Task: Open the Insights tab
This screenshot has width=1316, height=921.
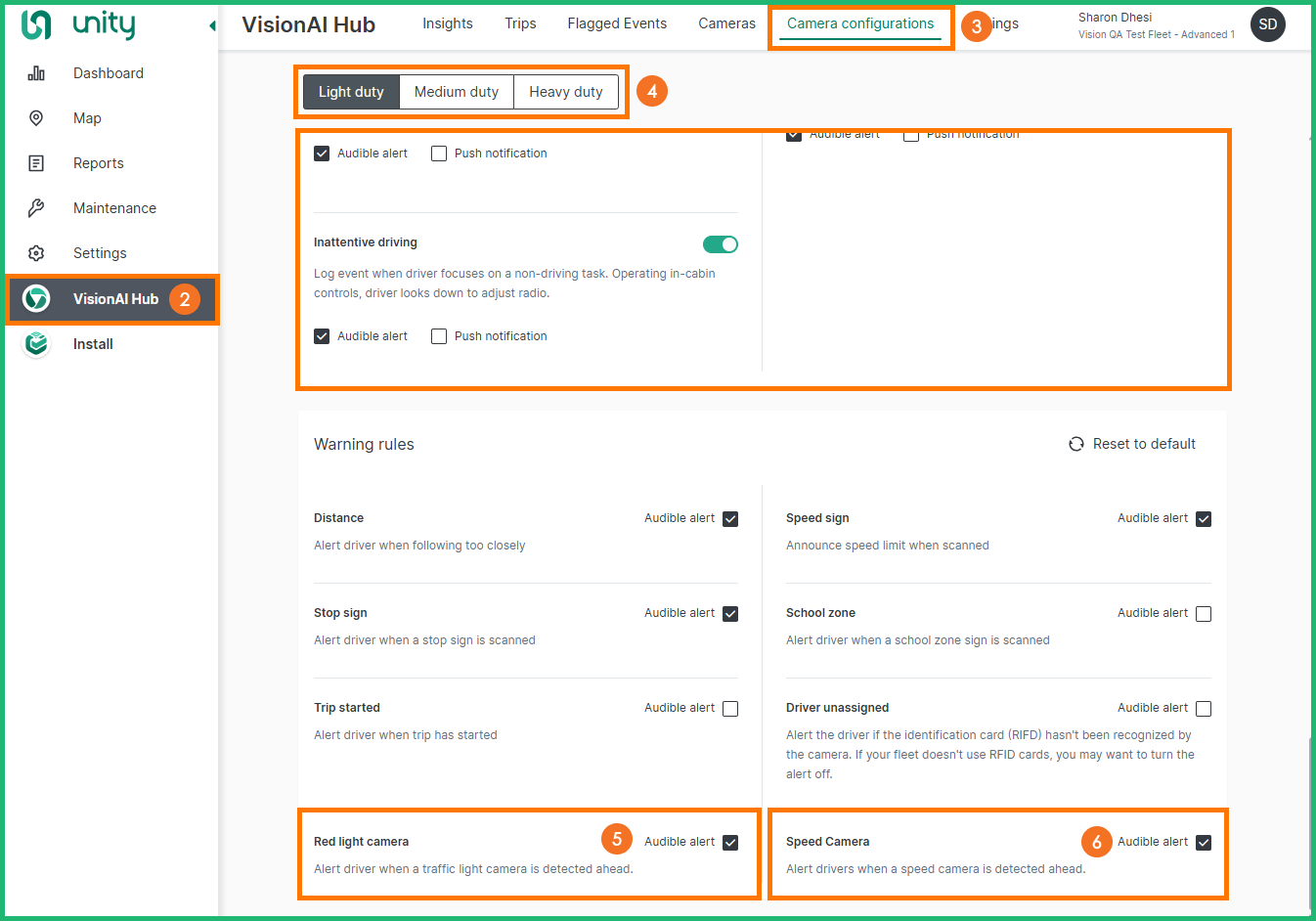Action: tap(447, 23)
